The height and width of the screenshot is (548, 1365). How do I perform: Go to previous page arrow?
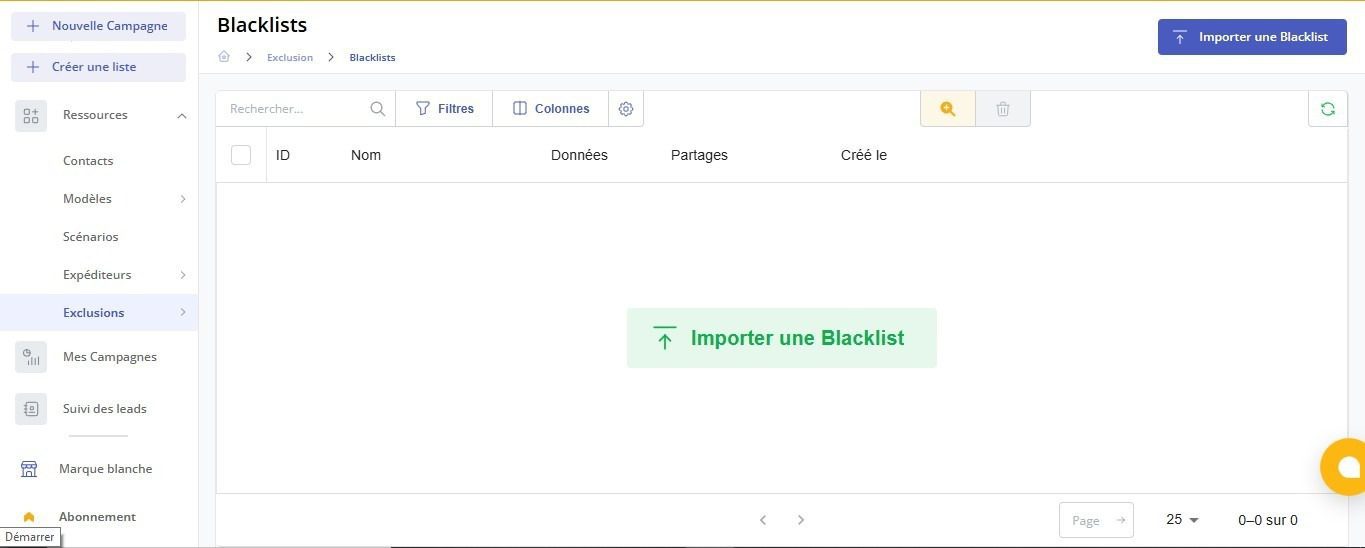pos(763,520)
